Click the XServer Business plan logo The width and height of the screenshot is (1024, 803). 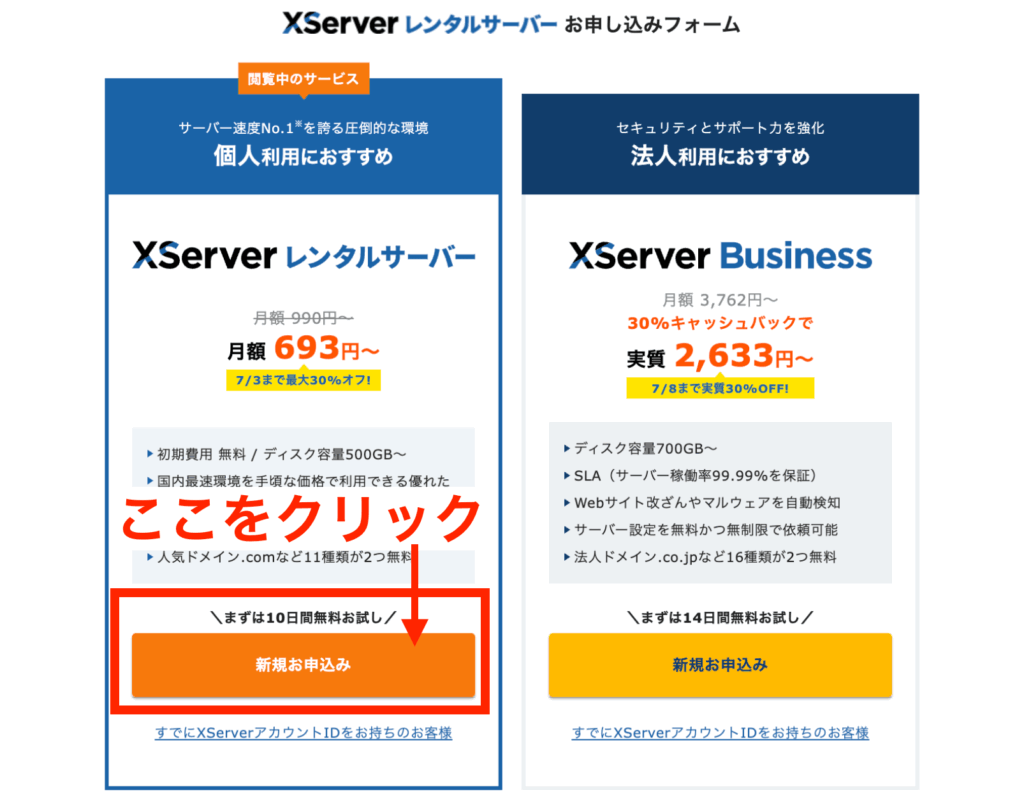[720, 255]
